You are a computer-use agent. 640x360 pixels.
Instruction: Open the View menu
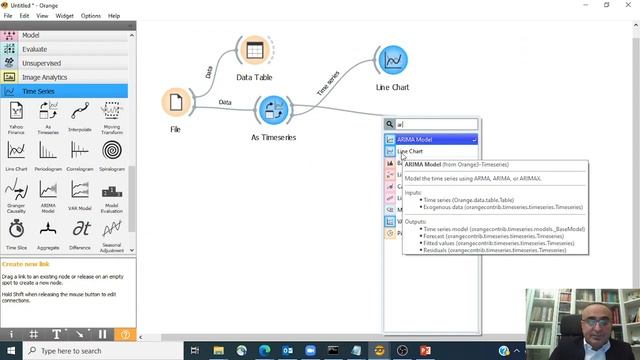(x=42, y=16)
